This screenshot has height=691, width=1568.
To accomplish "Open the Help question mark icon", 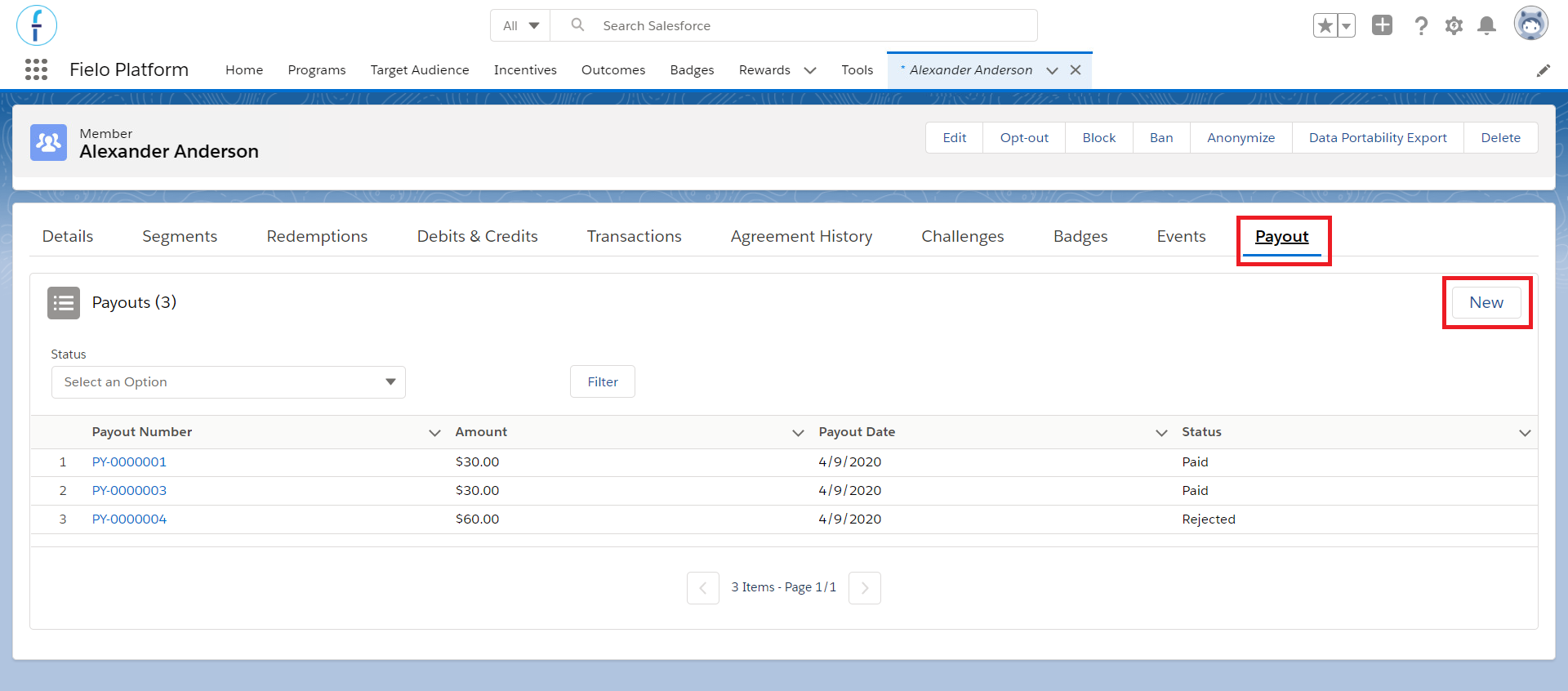I will pos(1421,25).
